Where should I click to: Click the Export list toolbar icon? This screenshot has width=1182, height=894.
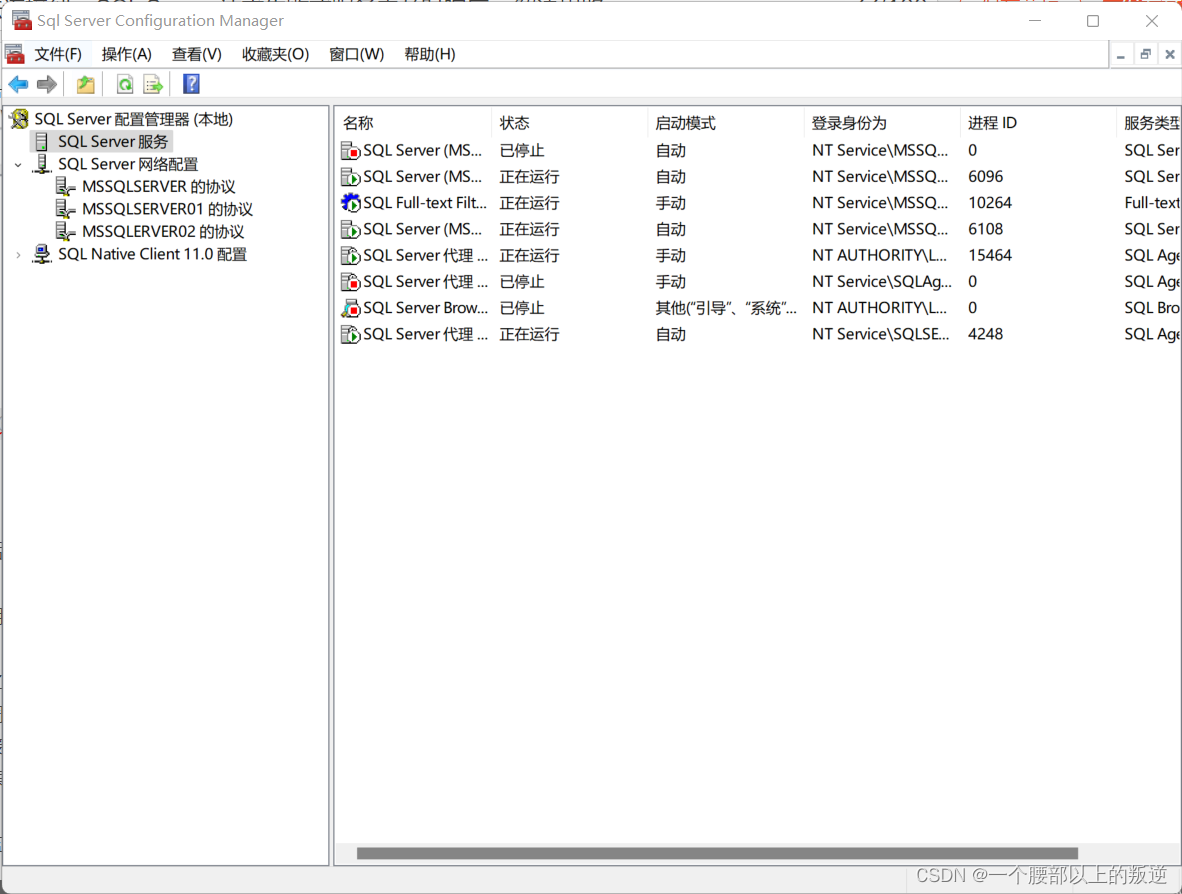click(x=153, y=84)
